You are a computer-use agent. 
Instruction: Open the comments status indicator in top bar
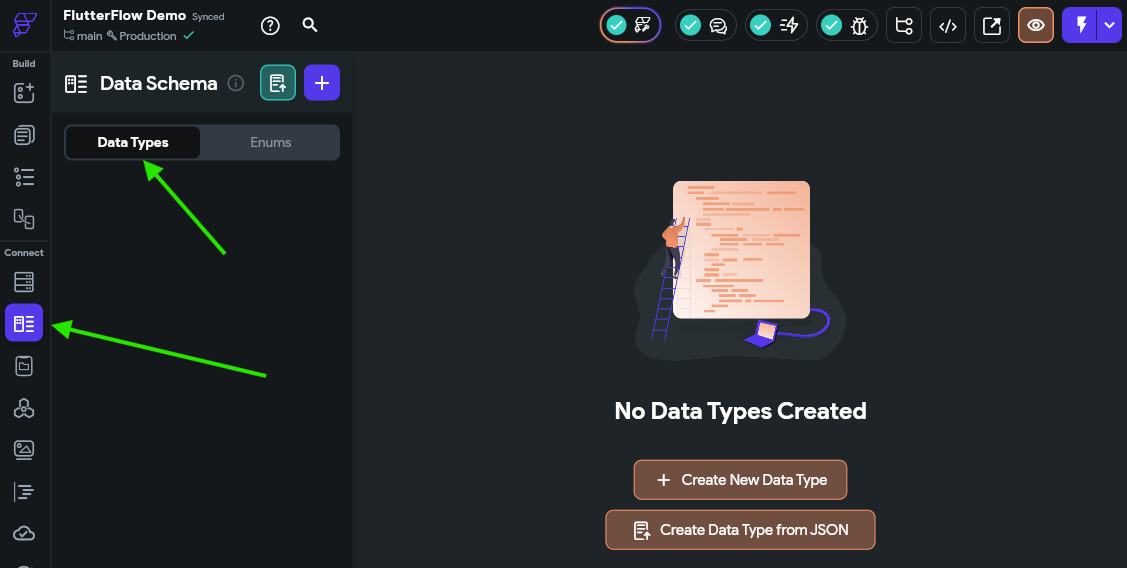[x=705, y=25]
